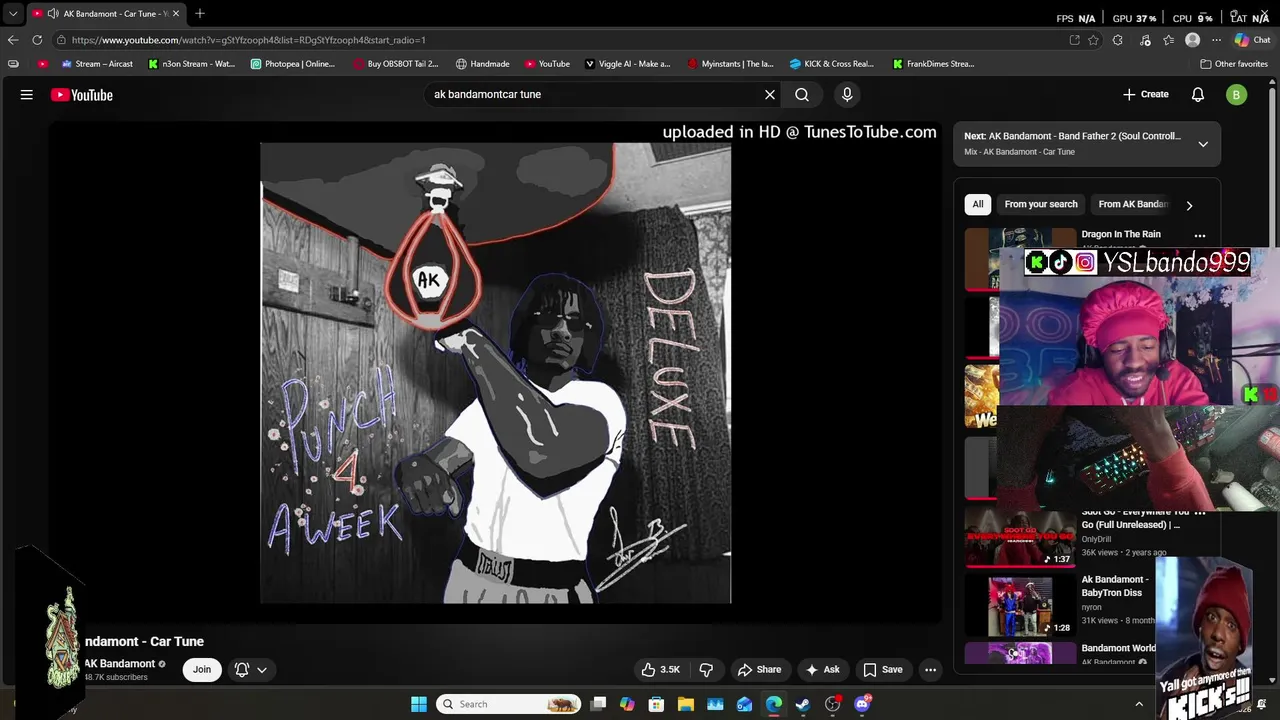Add this page to favorites star
This screenshot has width=1280, height=720.
[x=1094, y=40]
